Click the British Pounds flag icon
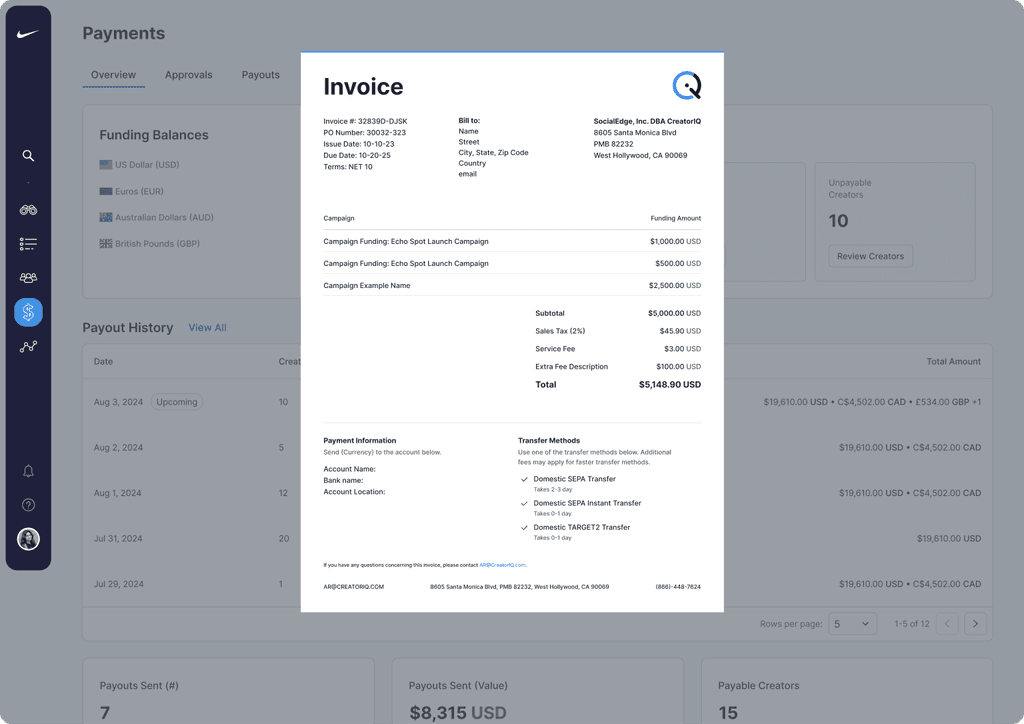1024x724 pixels. tap(106, 244)
